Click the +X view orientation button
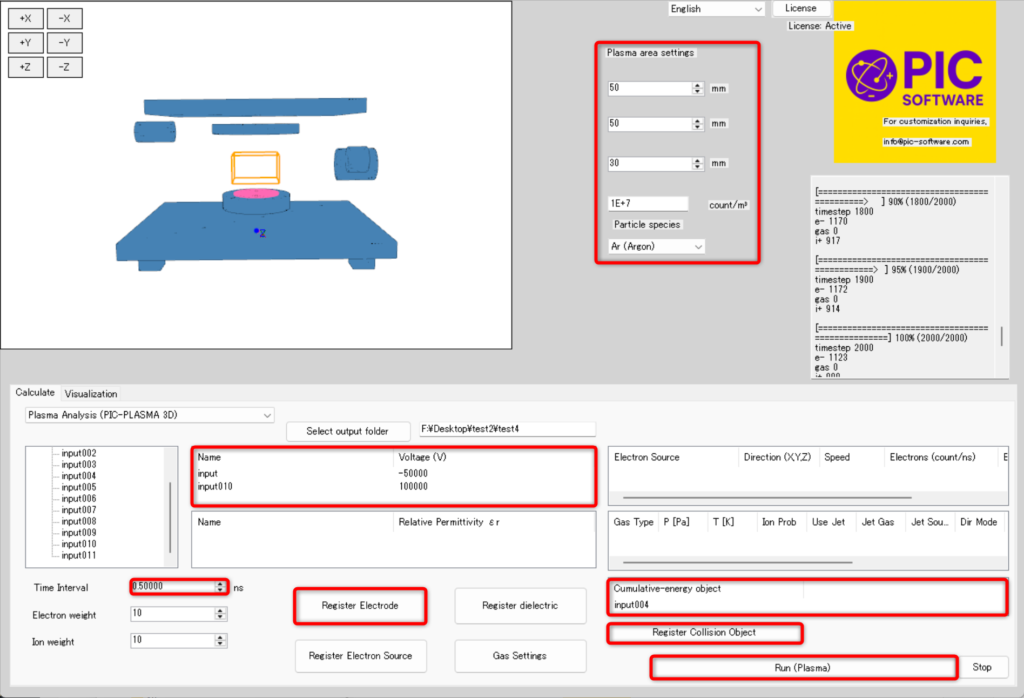This screenshot has height=698, width=1024. 25,18
